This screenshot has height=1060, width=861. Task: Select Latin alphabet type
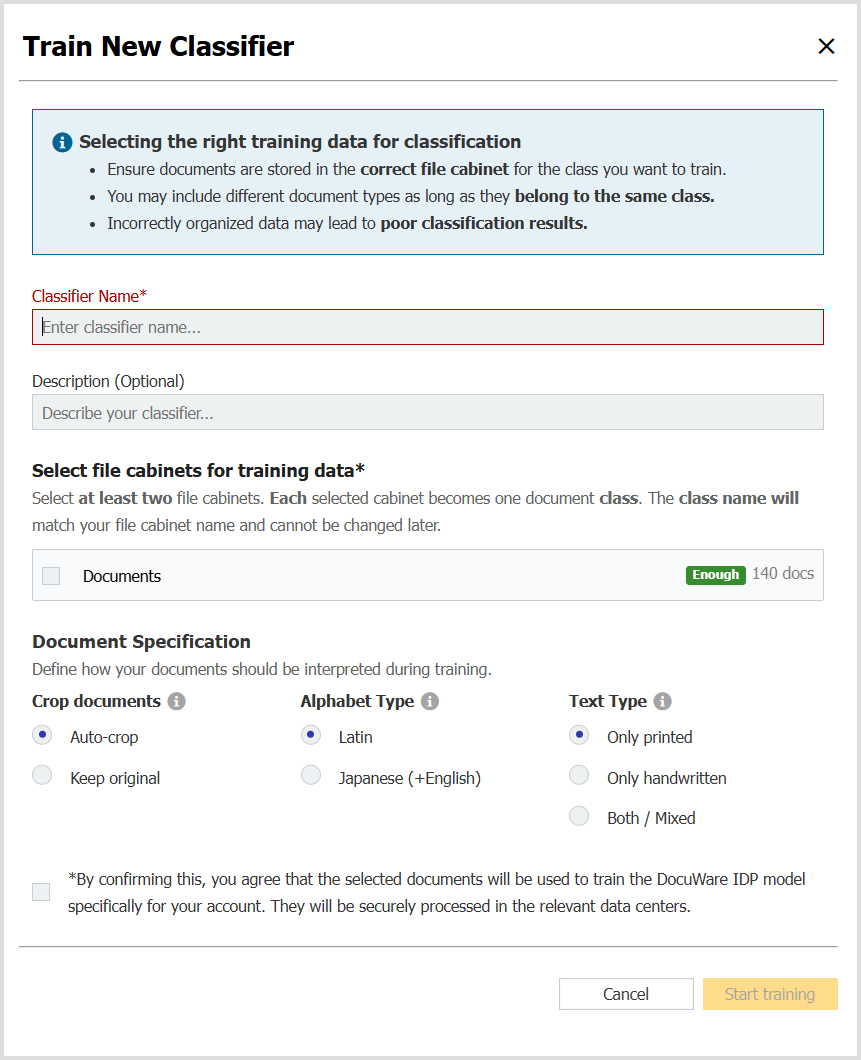tap(311, 736)
